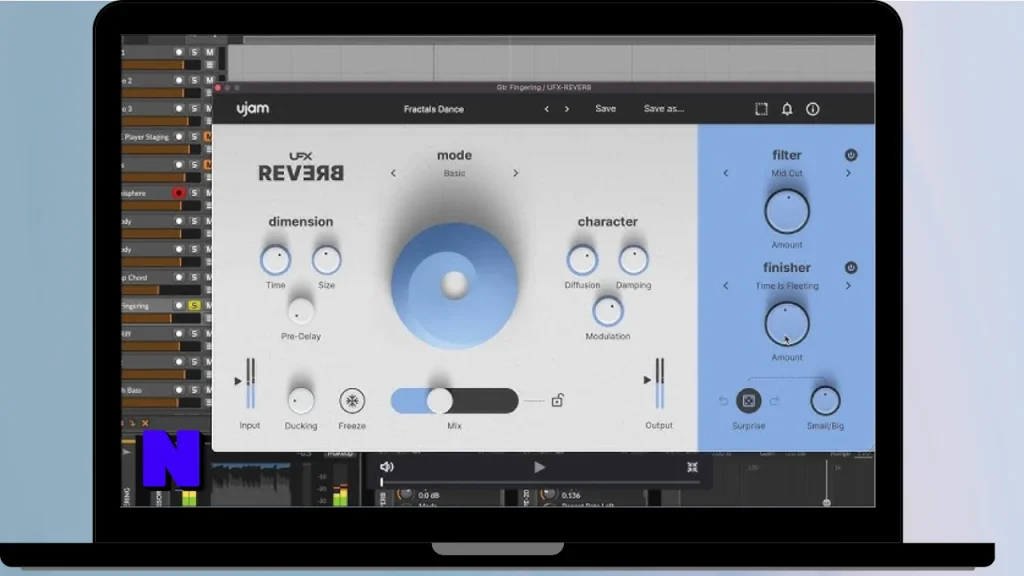Solo the Chord track
Image resolution: width=1024 pixels, height=576 pixels.
[x=194, y=278]
